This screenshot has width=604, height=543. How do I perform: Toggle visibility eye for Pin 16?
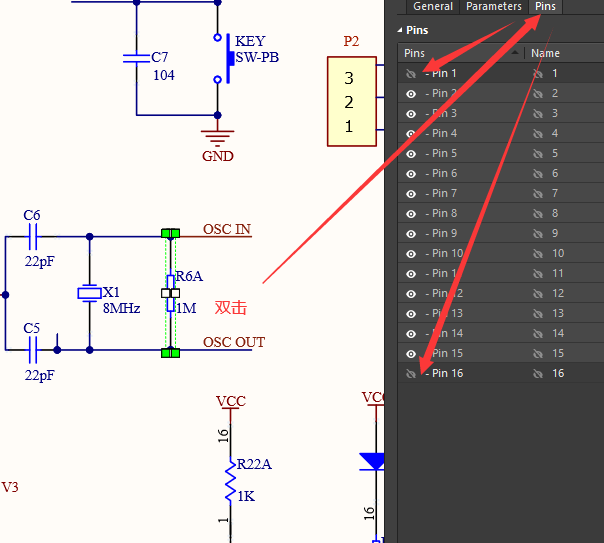click(411, 374)
